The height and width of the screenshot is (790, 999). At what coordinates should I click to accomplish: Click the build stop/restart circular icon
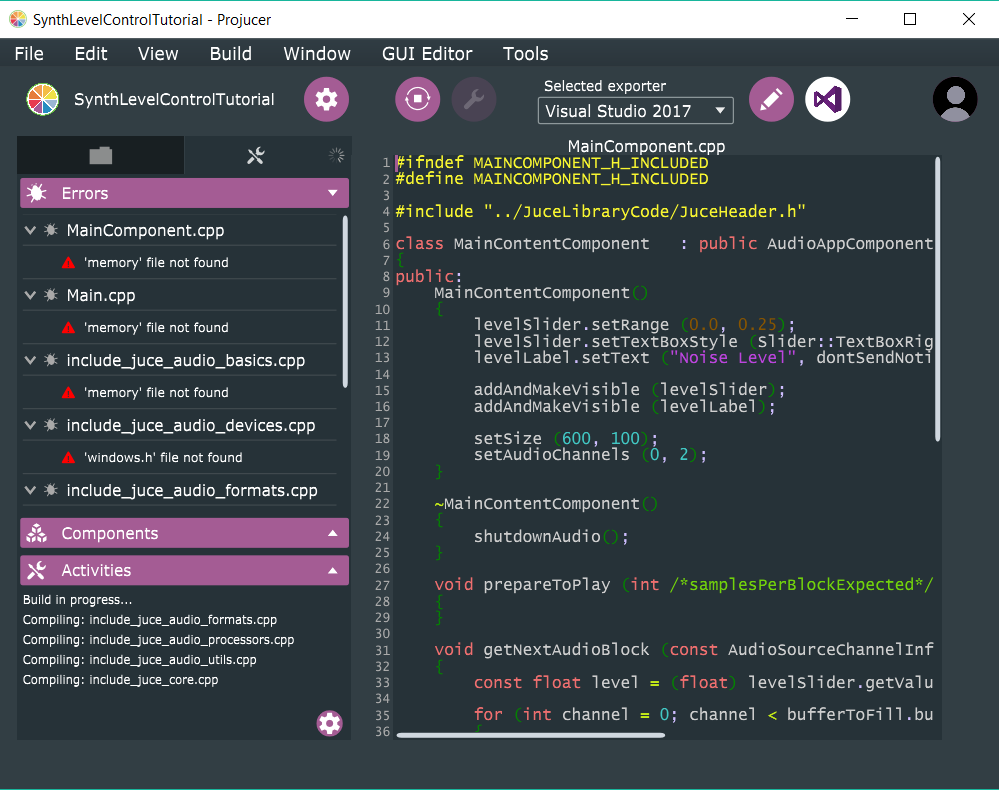417,99
